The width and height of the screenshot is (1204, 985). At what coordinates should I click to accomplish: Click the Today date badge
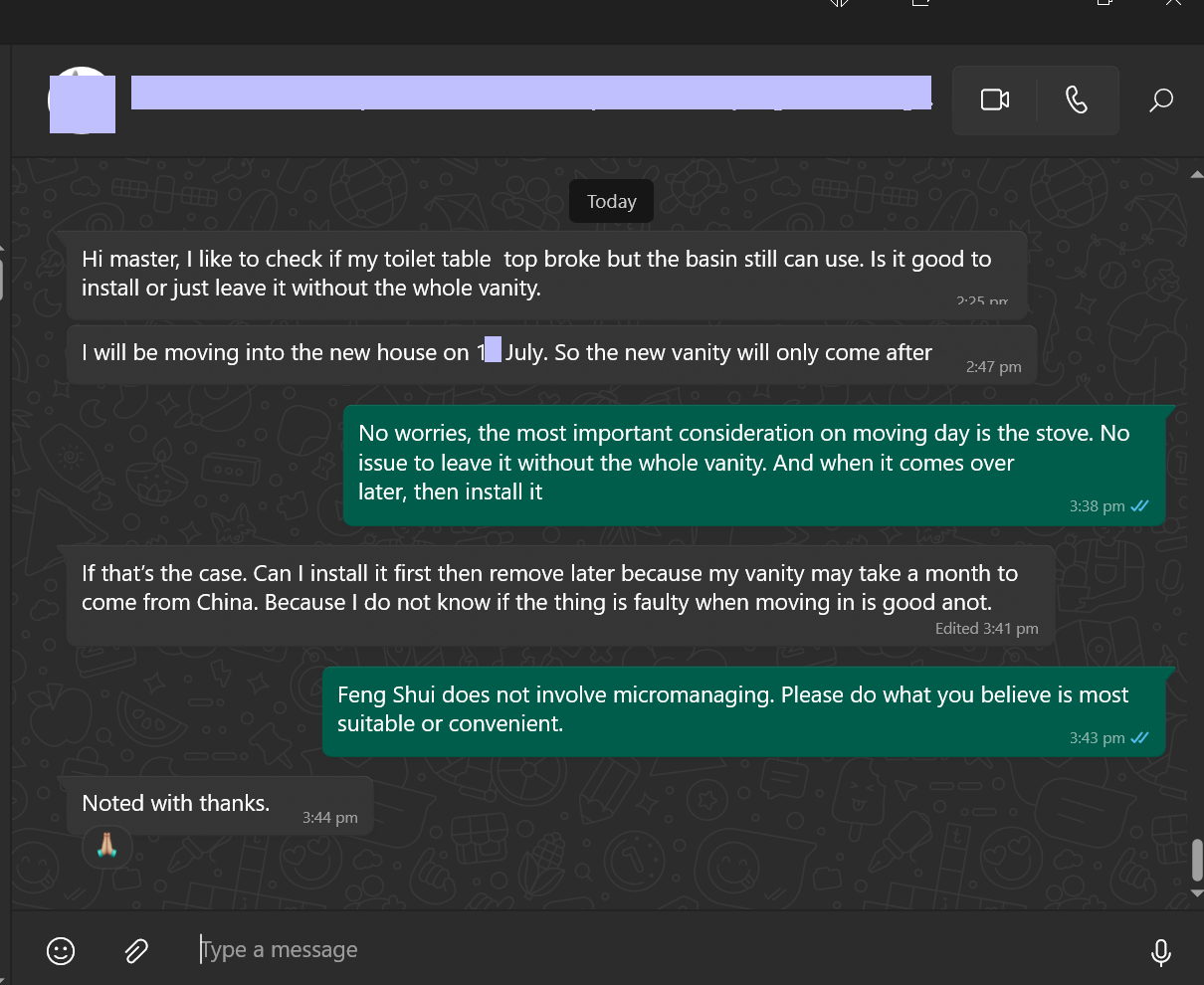click(611, 201)
